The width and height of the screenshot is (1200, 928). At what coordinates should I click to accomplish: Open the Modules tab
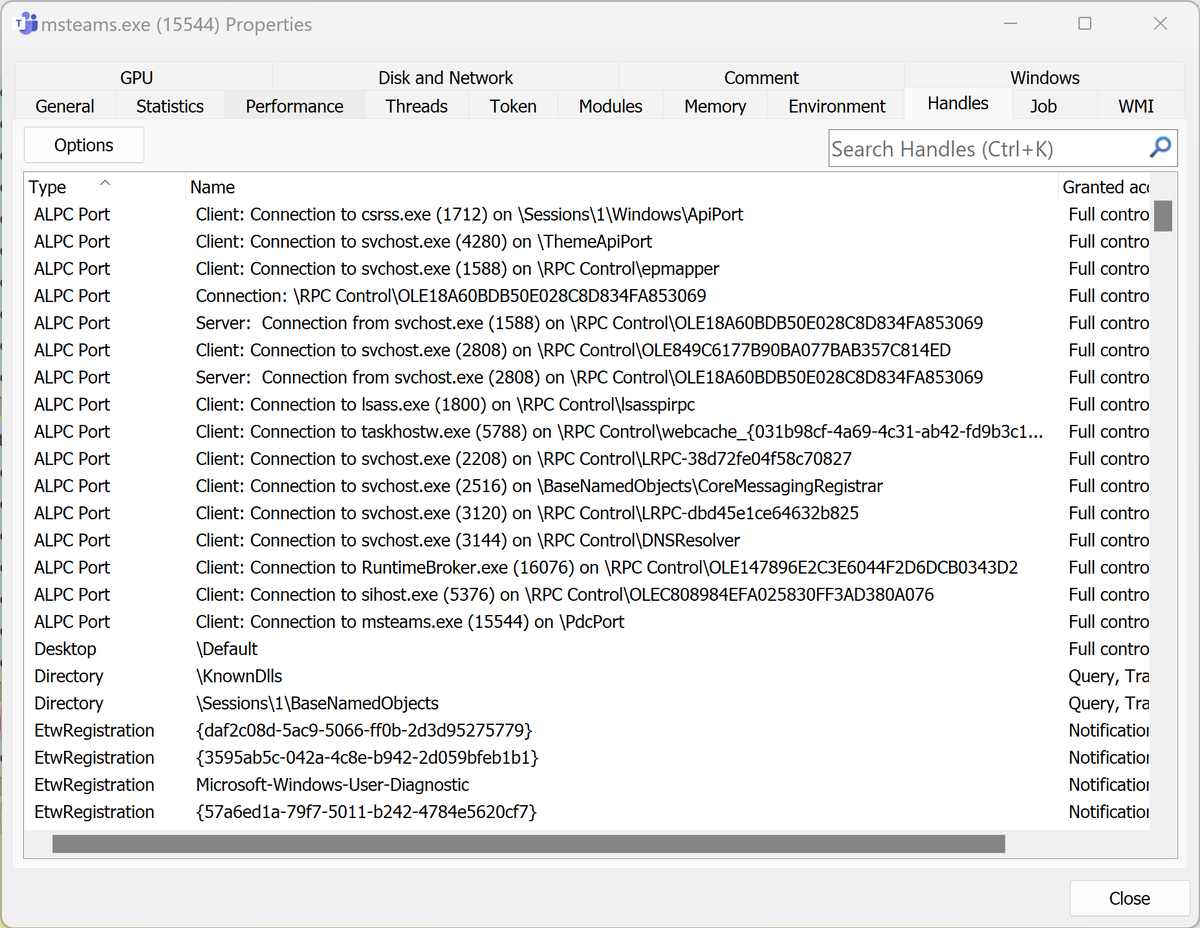tap(611, 106)
